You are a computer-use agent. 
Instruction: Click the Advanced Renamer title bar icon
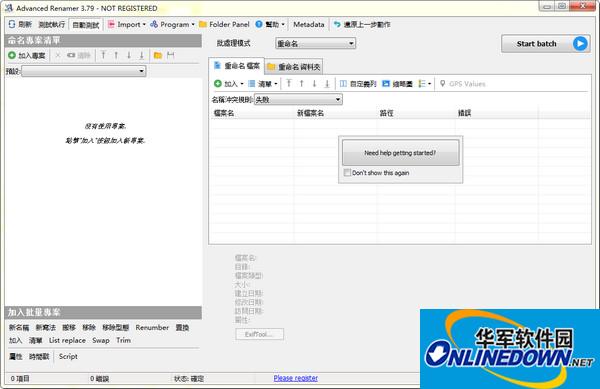[9, 8]
